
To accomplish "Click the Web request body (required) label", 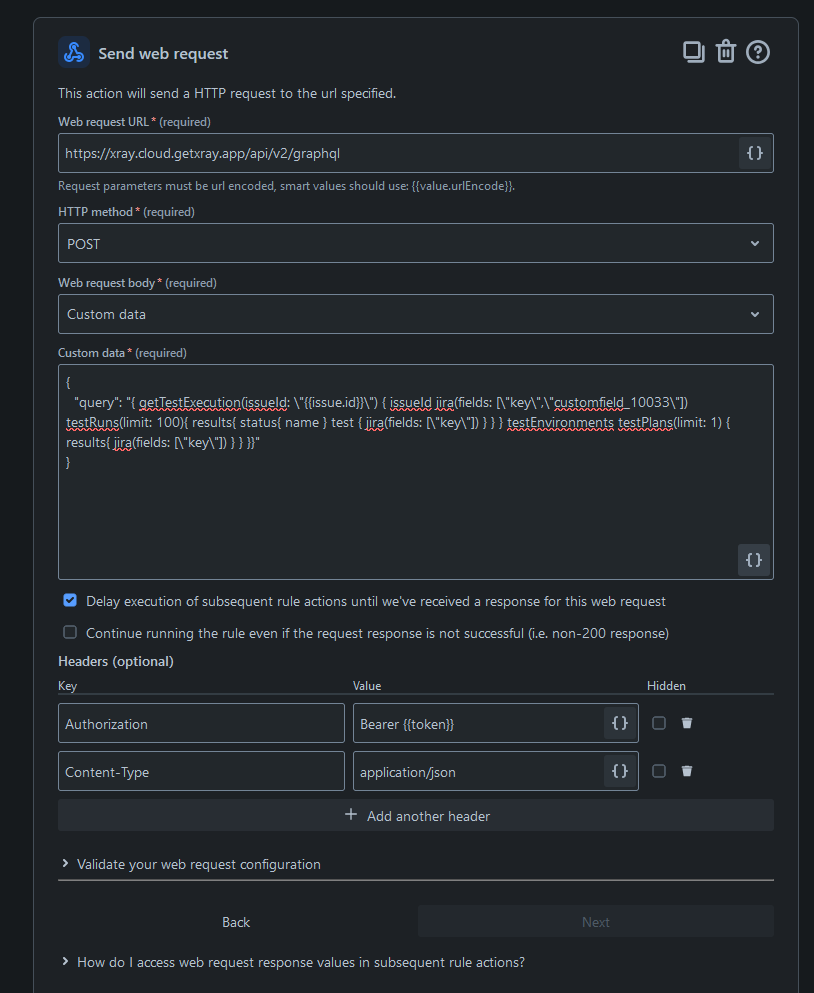I will pyautogui.click(x=137, y=282).
